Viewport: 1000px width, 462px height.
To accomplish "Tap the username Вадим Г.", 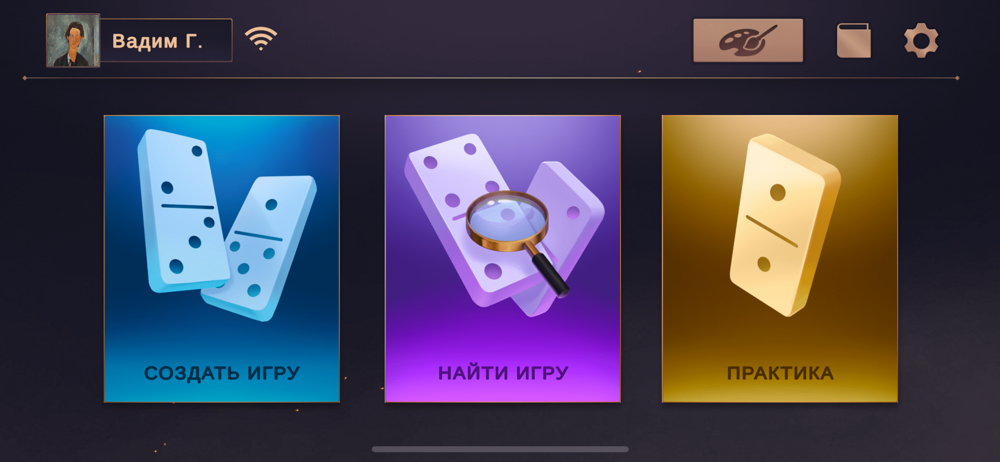I will tap(158, 41).
